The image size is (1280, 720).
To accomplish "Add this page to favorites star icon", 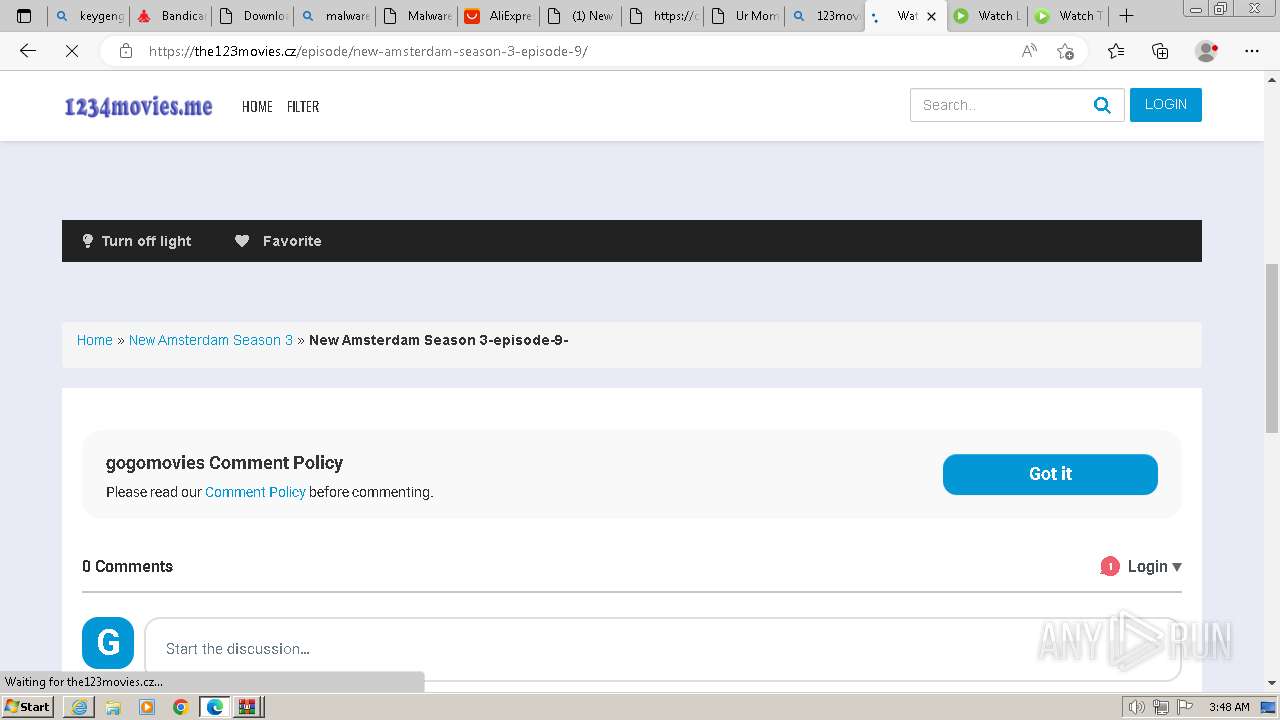I will (1066, 51).
